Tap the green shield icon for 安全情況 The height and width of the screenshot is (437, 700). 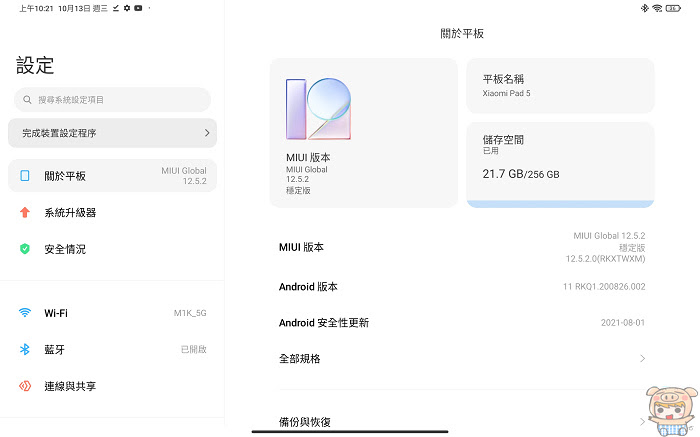[x=25, y=249]
